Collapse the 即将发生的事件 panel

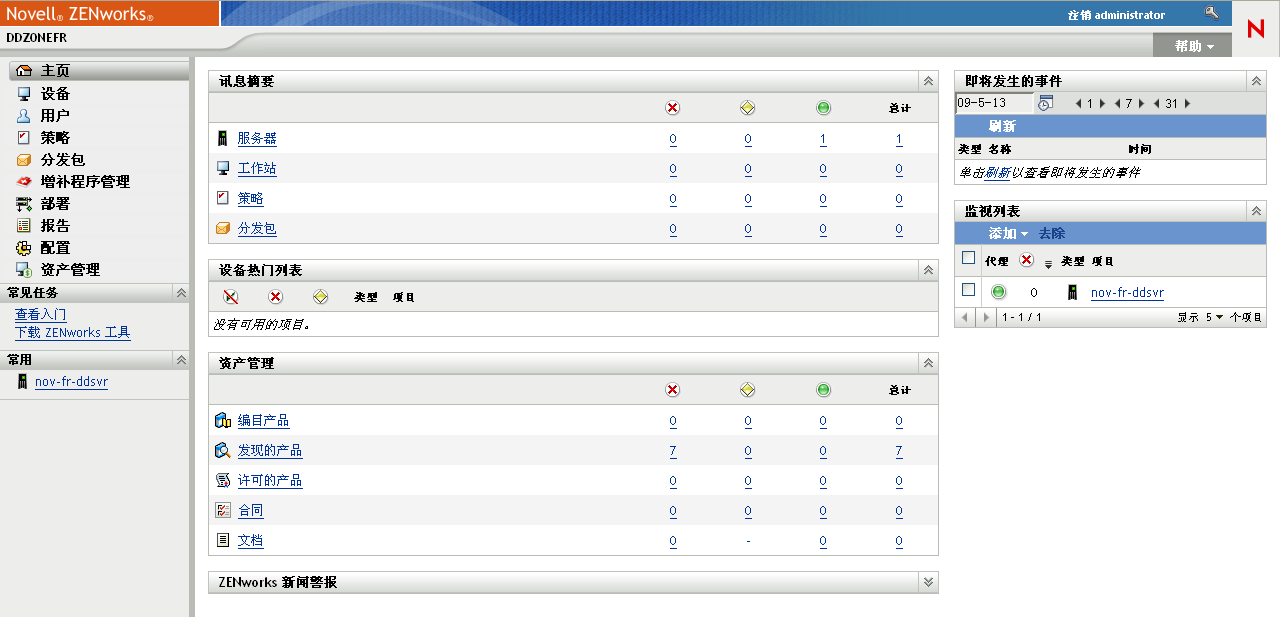1256,81
